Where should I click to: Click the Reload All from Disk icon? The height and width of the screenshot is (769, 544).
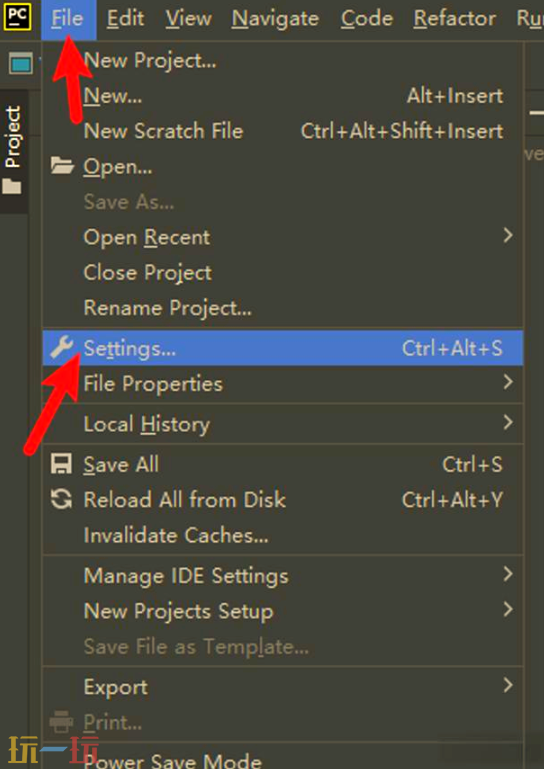[62, 499]
